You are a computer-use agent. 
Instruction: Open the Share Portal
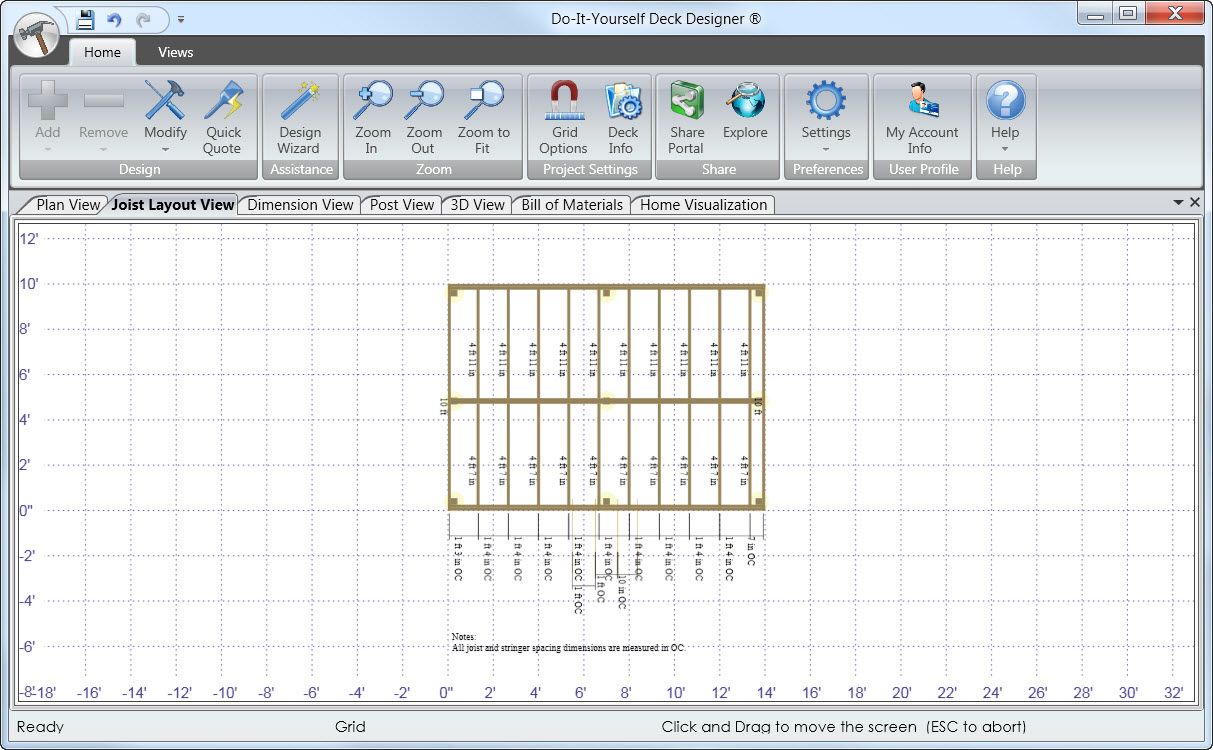coord(687,118)
